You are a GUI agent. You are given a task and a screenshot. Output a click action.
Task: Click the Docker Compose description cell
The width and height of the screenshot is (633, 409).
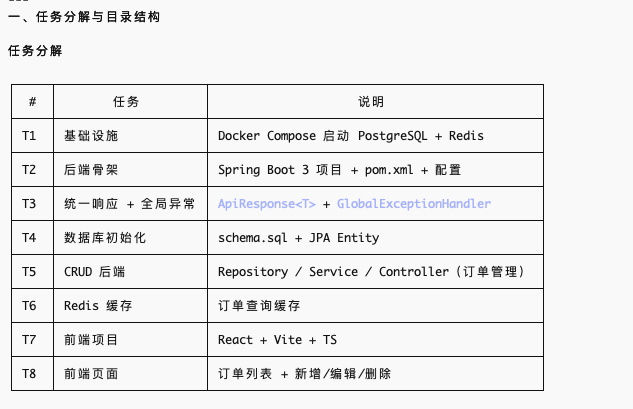375,136
